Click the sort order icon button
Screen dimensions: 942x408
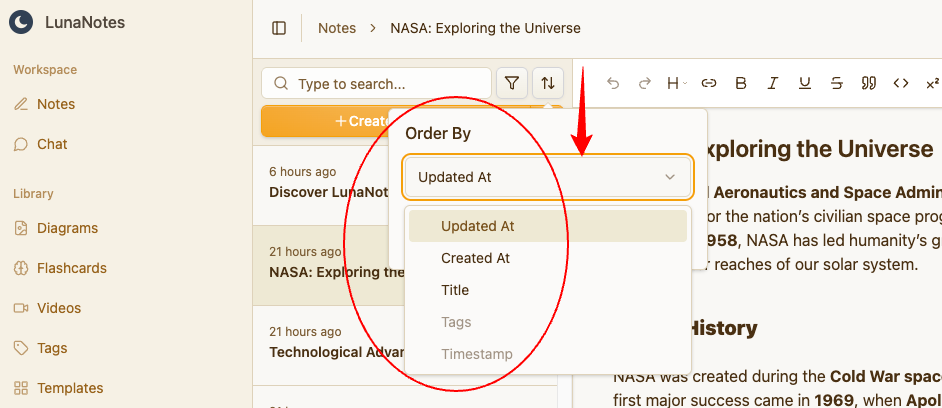(548, 83)
